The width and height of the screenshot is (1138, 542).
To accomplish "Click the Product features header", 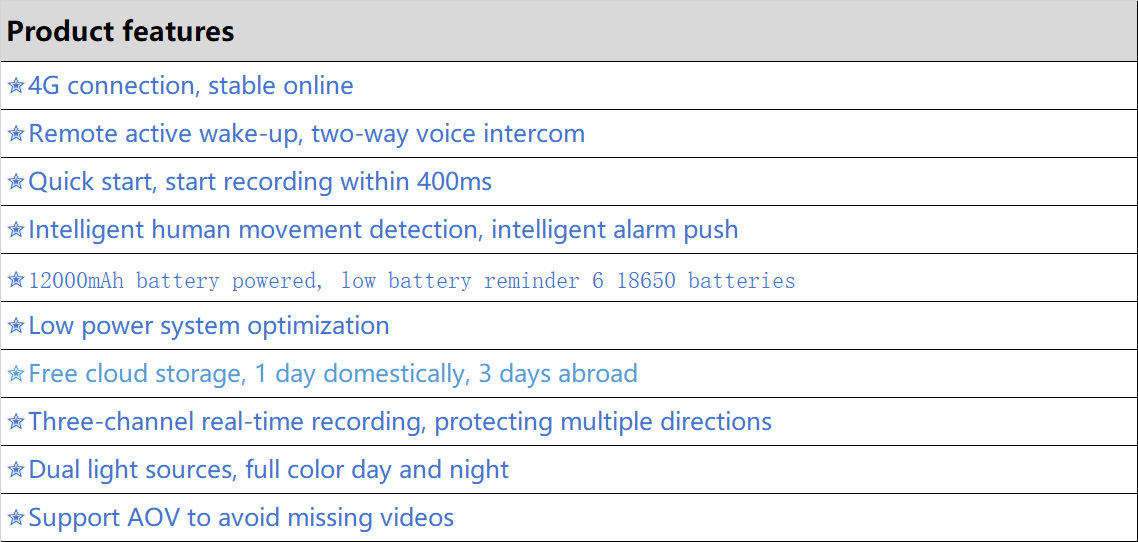I will 120,31.
